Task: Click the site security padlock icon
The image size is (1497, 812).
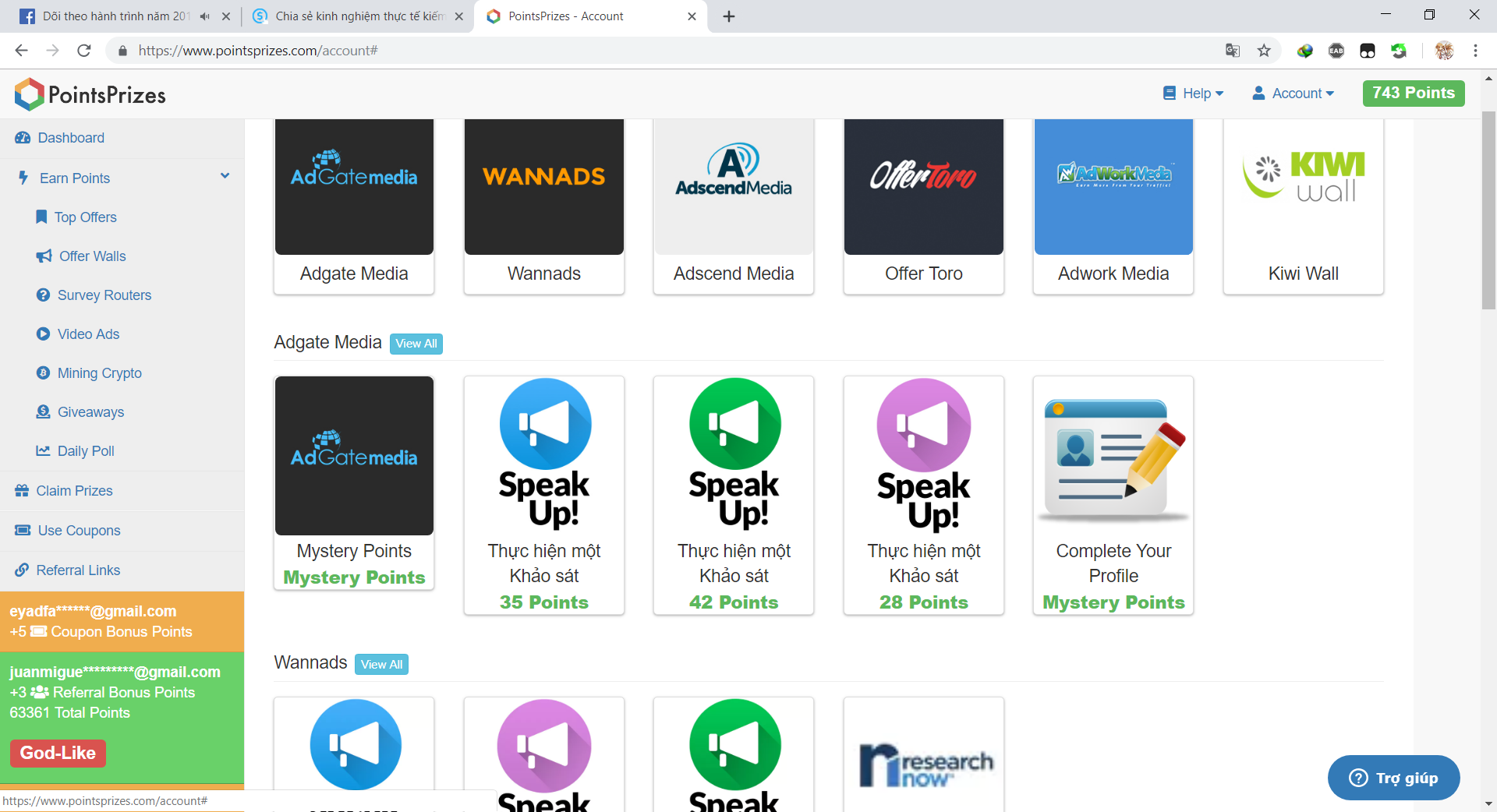Action: (x=122, y=51)
